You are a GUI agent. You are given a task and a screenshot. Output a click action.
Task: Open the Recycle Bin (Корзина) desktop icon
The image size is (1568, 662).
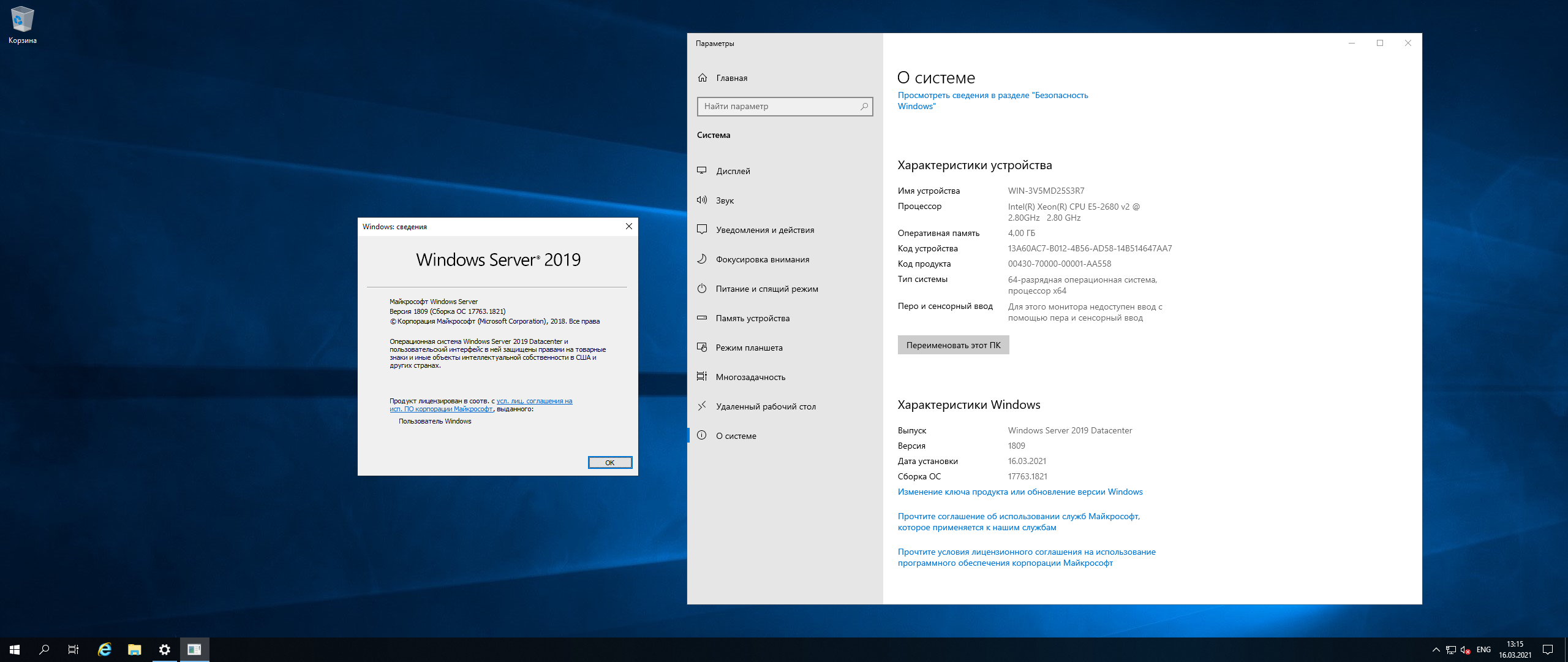point(23,25)
